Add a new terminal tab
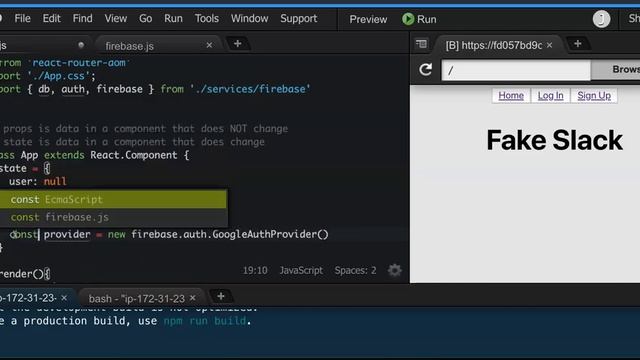Image resolution: width=640 pixels, height=360 pixels. coord(221,296)
